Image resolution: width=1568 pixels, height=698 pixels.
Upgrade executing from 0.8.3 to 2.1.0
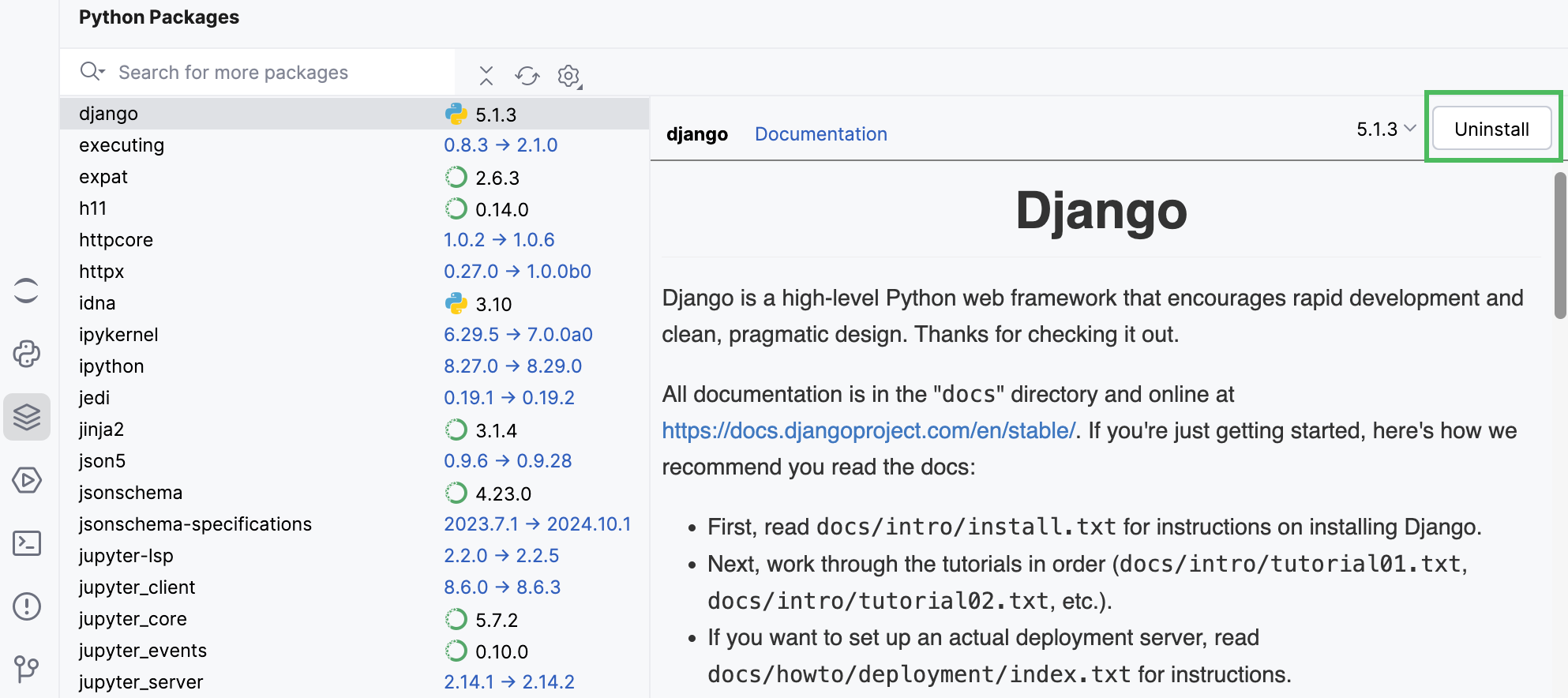pyautogui.click(x=500, y=145)
